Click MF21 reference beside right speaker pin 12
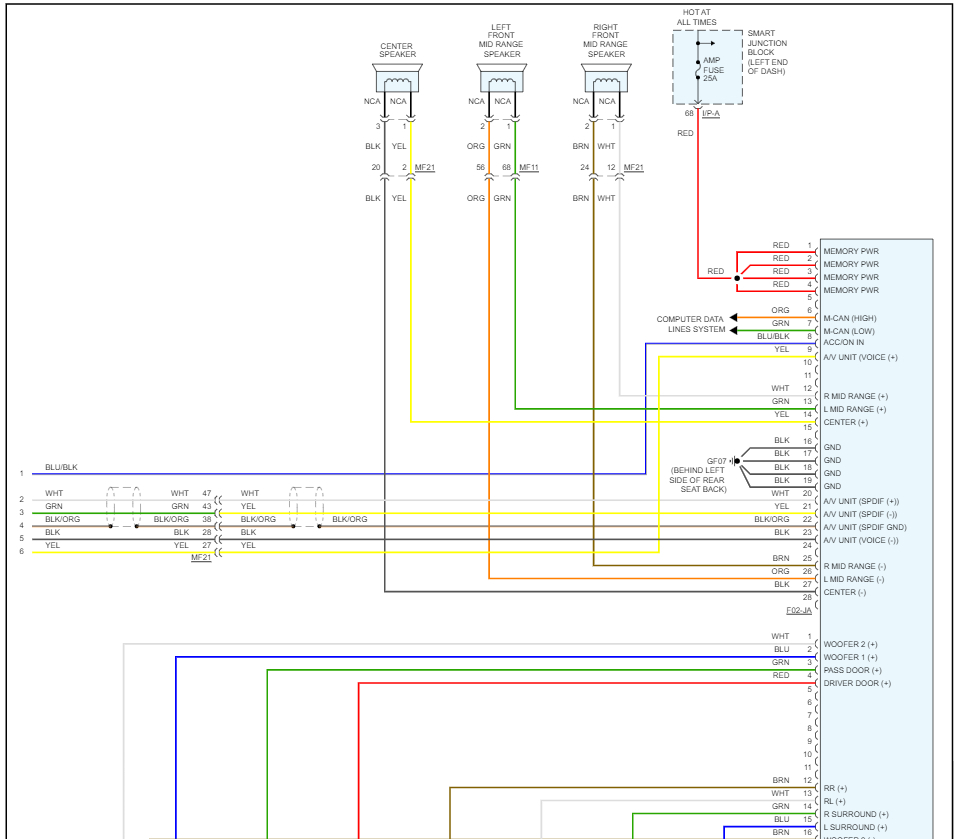Viewport: 959px width, 839px height. (x=634, y=167)
